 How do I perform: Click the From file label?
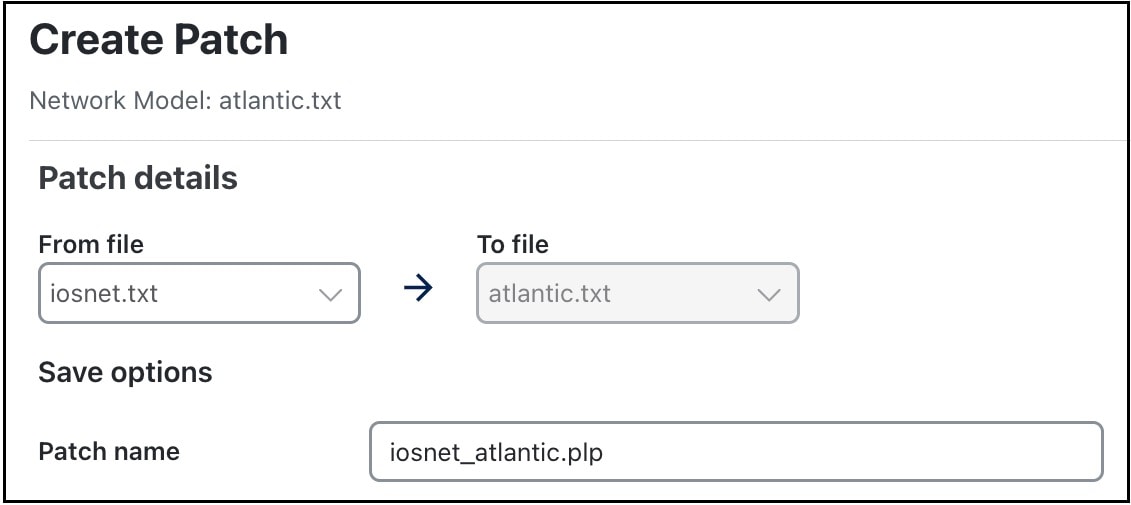[x=91, y=245]
